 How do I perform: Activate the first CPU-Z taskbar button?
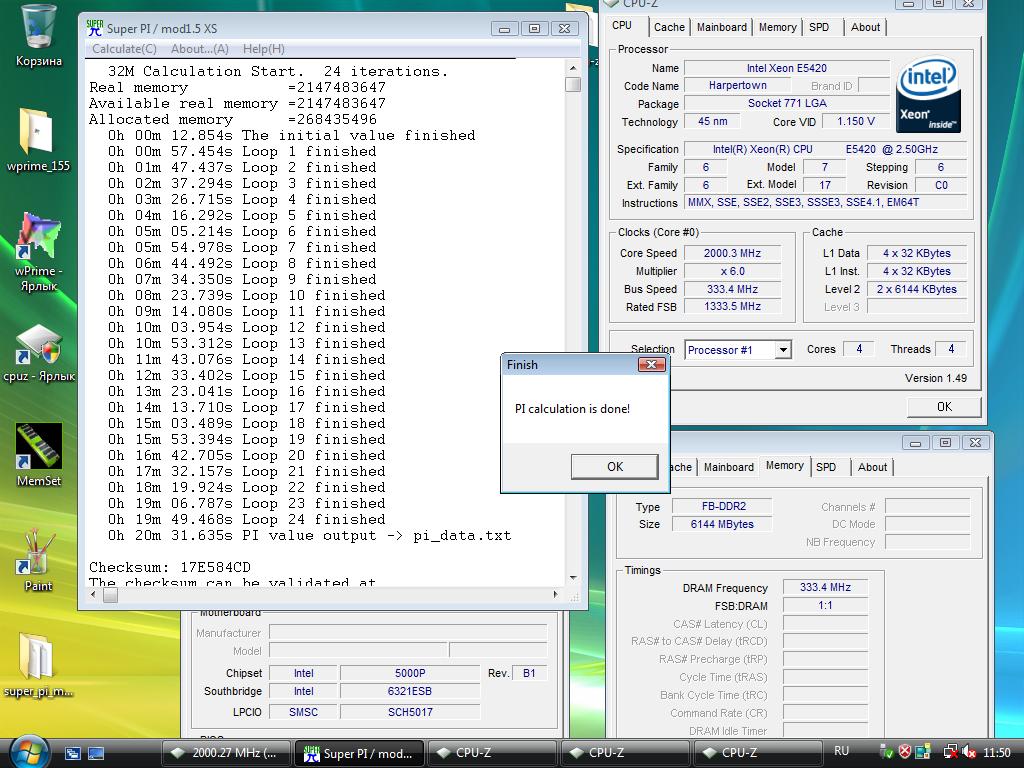point(491,753)
